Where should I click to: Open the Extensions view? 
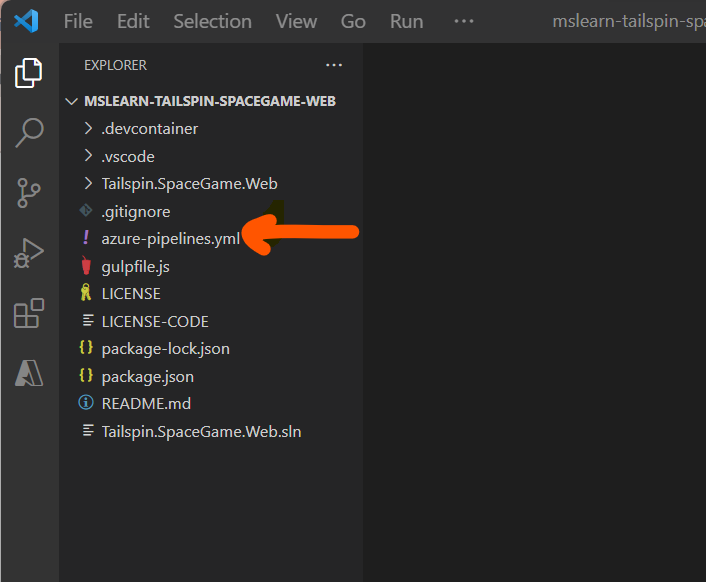pyautogui.click(x=29, y=313)
